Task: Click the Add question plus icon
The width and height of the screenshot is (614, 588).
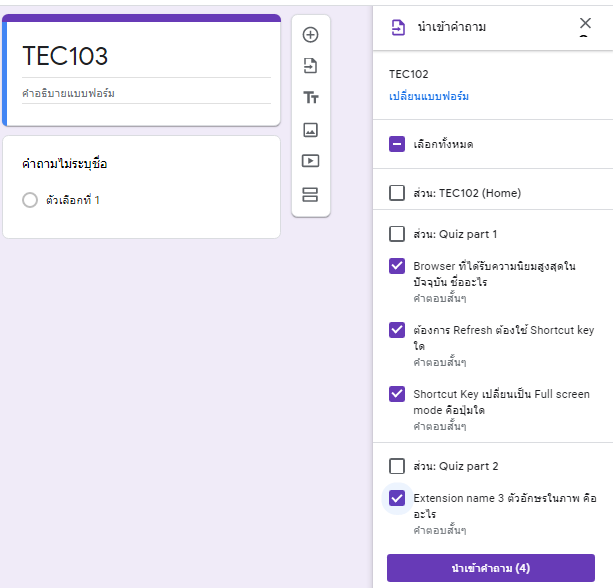Action: click(310, 35)
